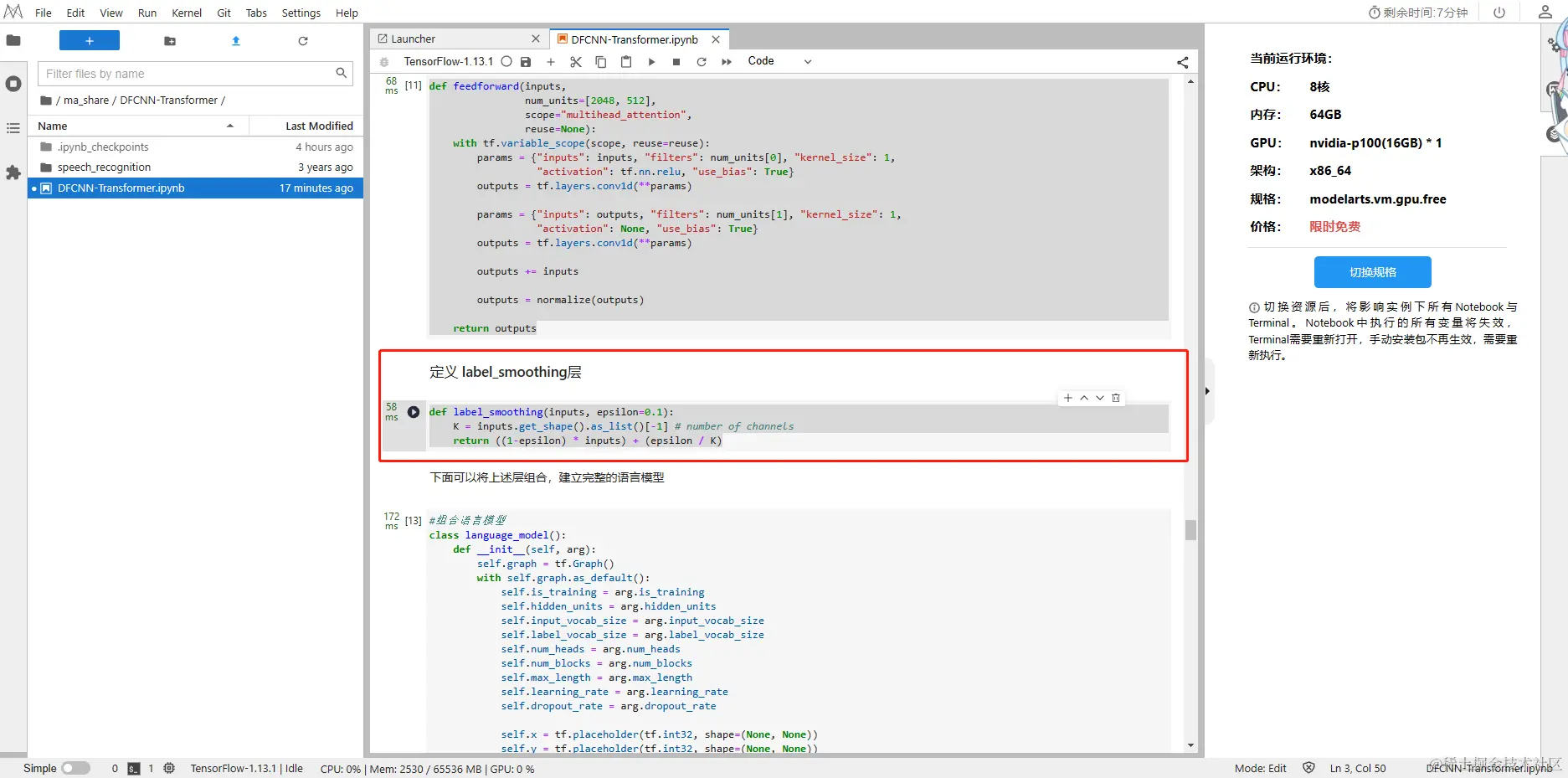This screenshot has width=1568, height=778.
Task: Create a new folder in file browser
Action: pyautogui.click(x=170, y=41)
